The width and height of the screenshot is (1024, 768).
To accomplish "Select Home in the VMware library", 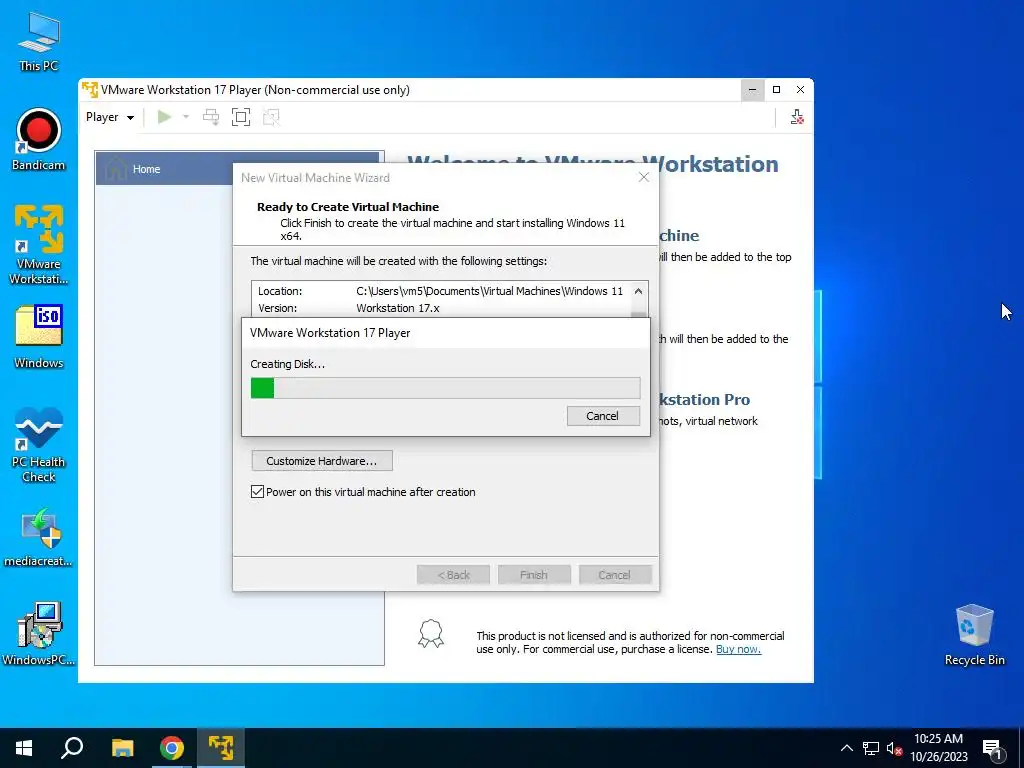I will (x=237, y=168).
